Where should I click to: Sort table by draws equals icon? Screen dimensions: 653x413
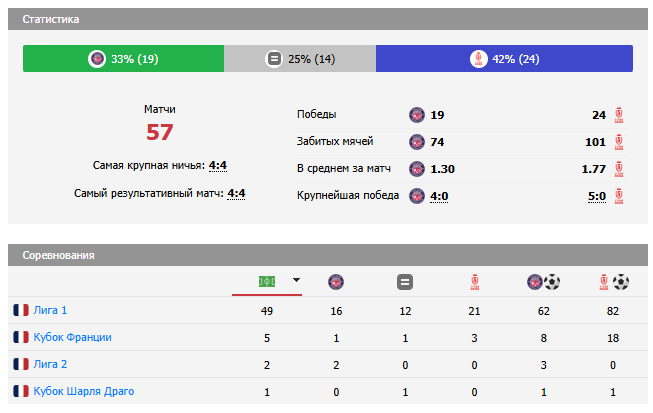[x=405, y=282]
